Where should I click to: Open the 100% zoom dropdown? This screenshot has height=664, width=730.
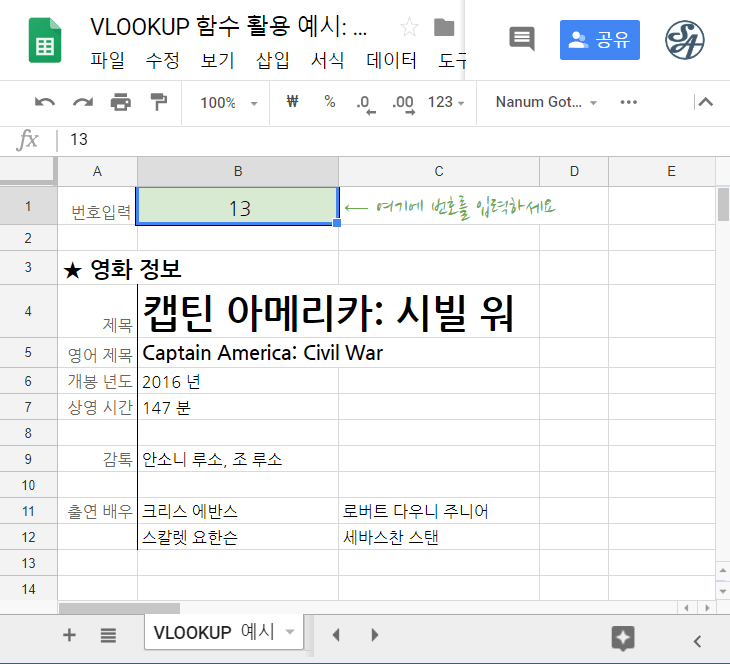(x=228, y=102)
